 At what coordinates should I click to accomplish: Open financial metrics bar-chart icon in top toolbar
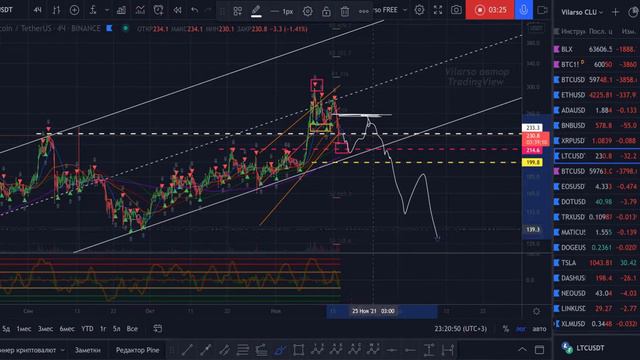point(121,10)
